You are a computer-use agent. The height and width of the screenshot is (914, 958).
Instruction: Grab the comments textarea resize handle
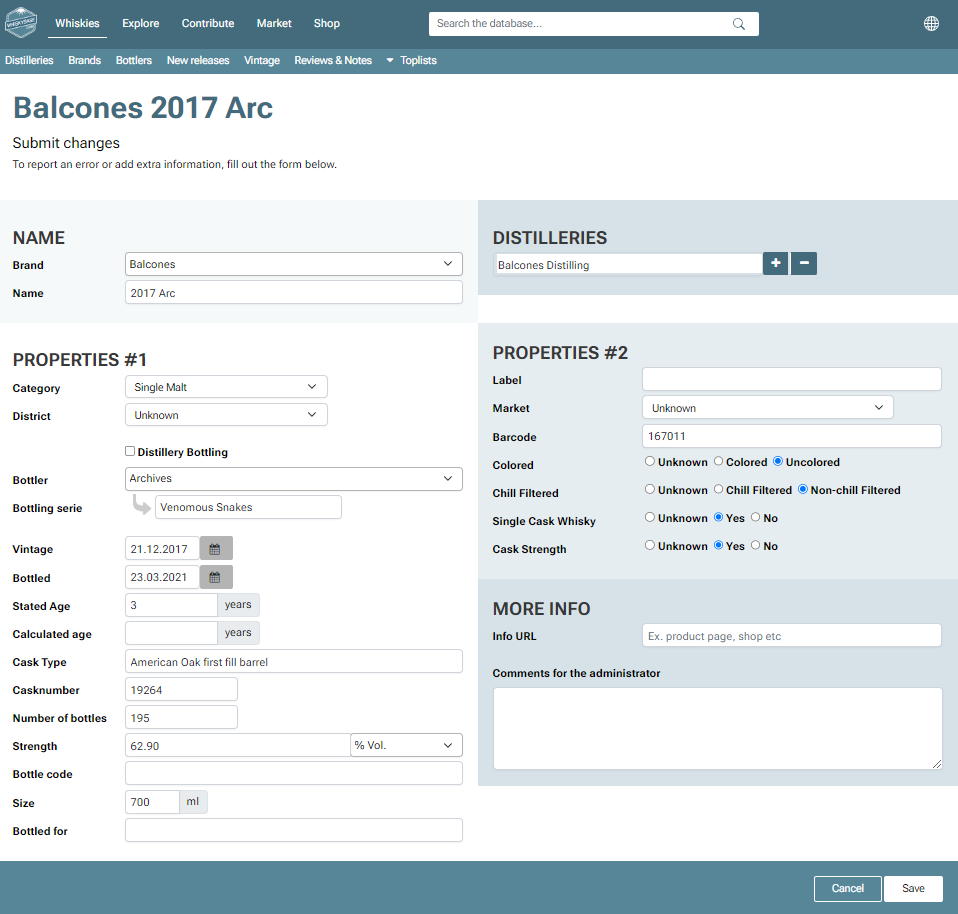[937, 764]
